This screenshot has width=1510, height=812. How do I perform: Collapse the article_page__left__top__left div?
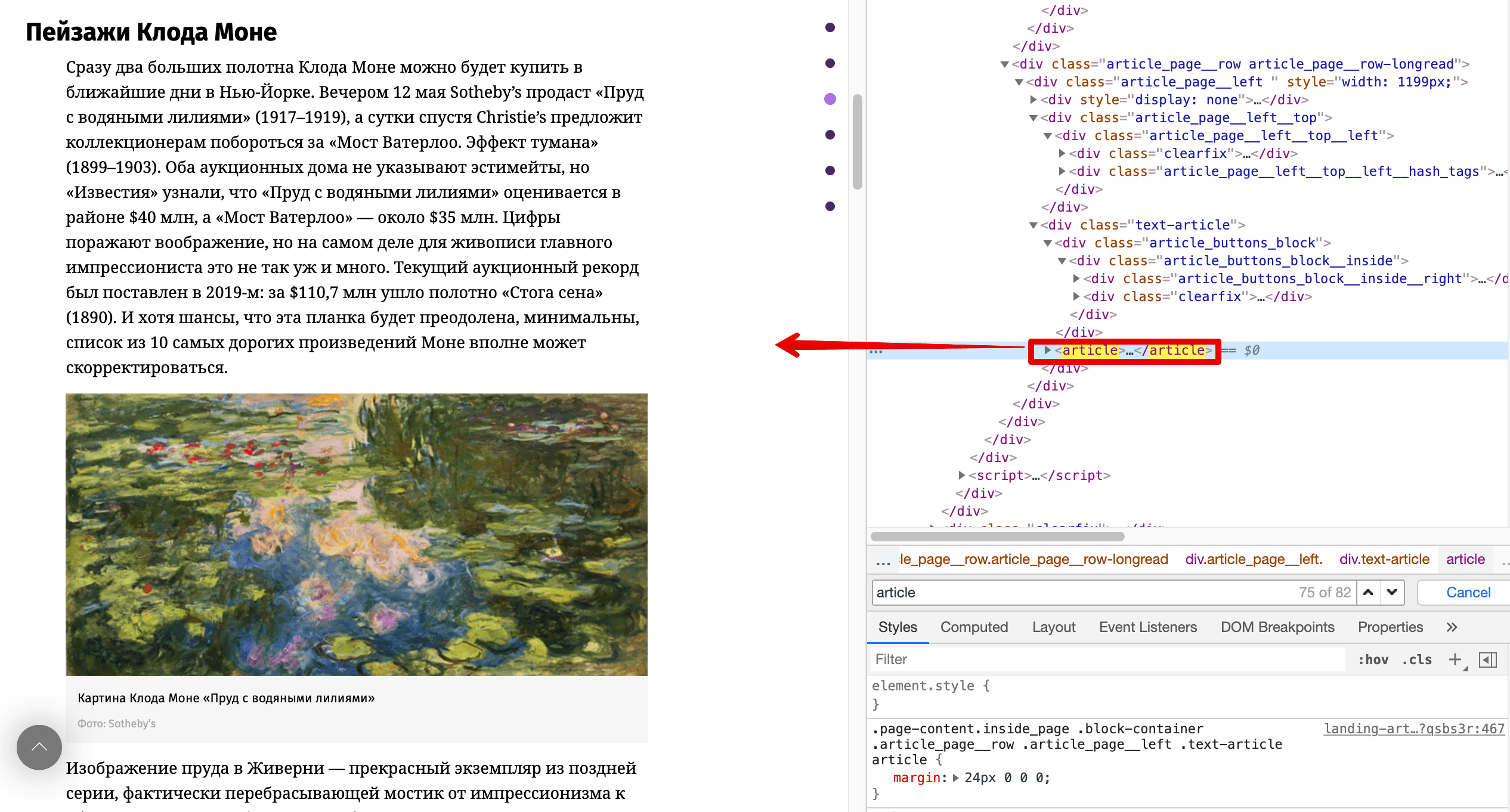[x=1048, y=136]
